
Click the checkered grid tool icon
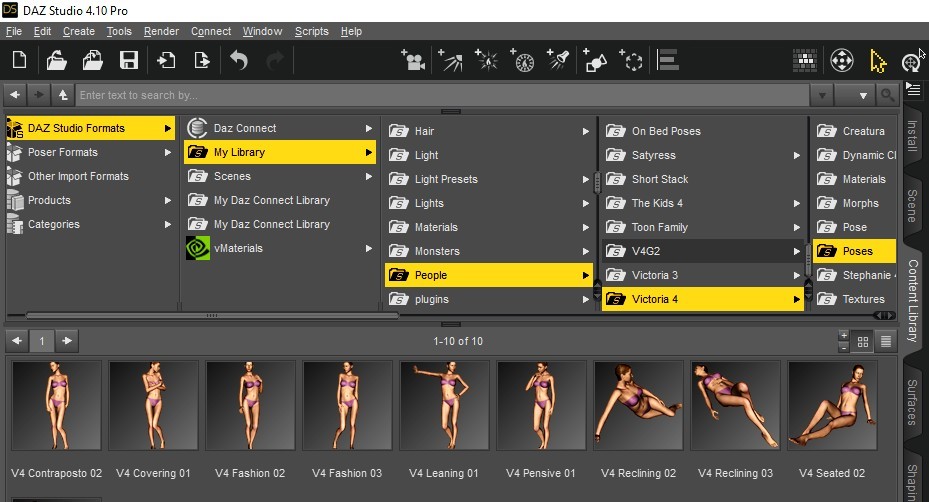pos(805,60)
